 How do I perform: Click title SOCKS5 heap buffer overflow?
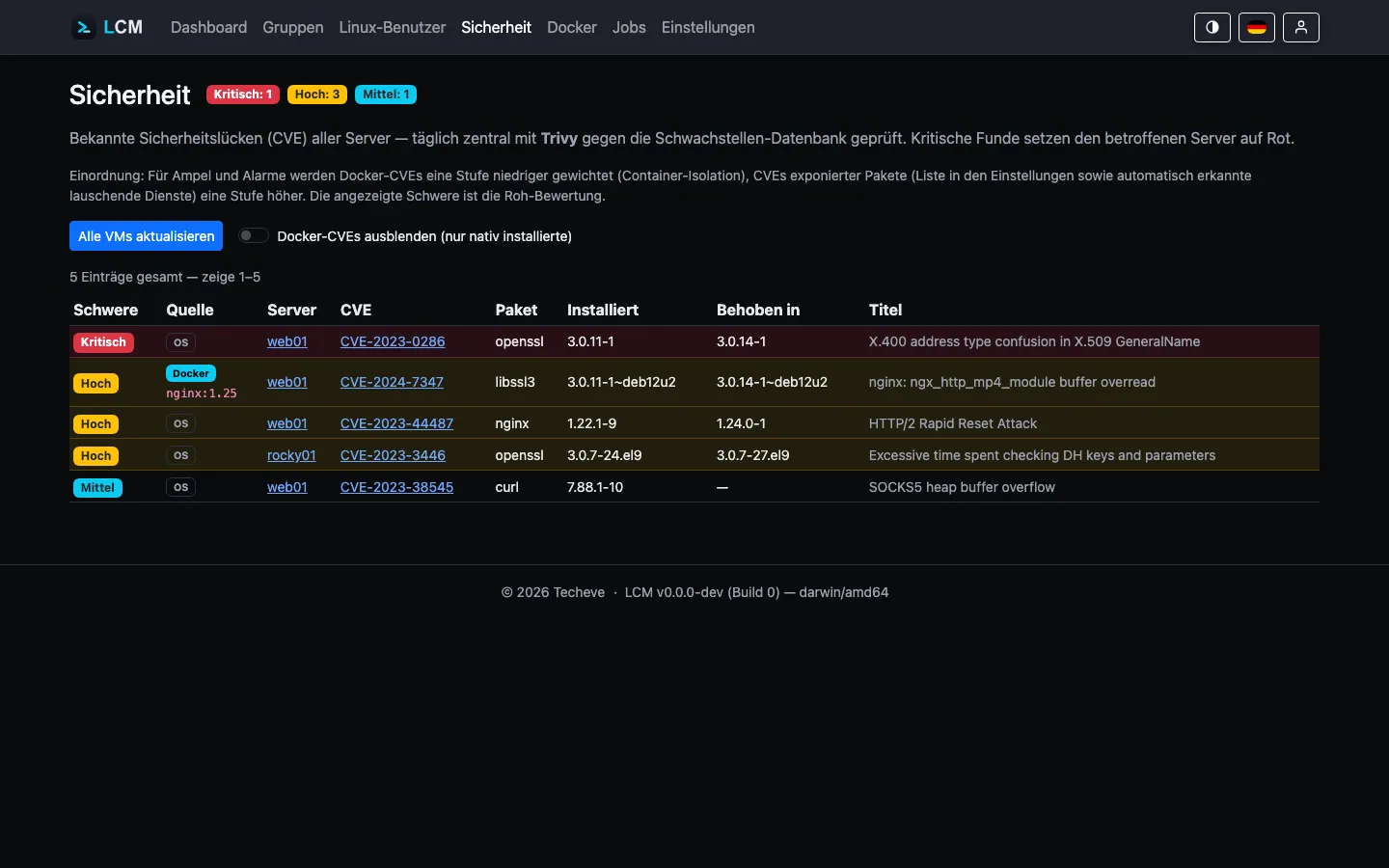pos(962,487)
